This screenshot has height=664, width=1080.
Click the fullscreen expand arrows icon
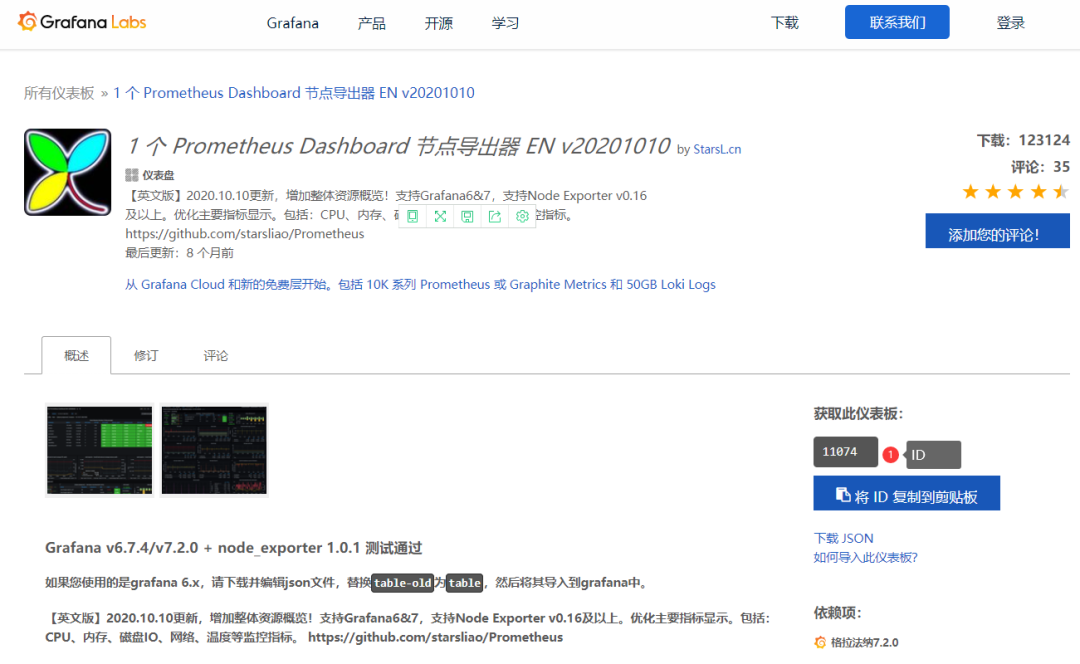pos(440,216)
